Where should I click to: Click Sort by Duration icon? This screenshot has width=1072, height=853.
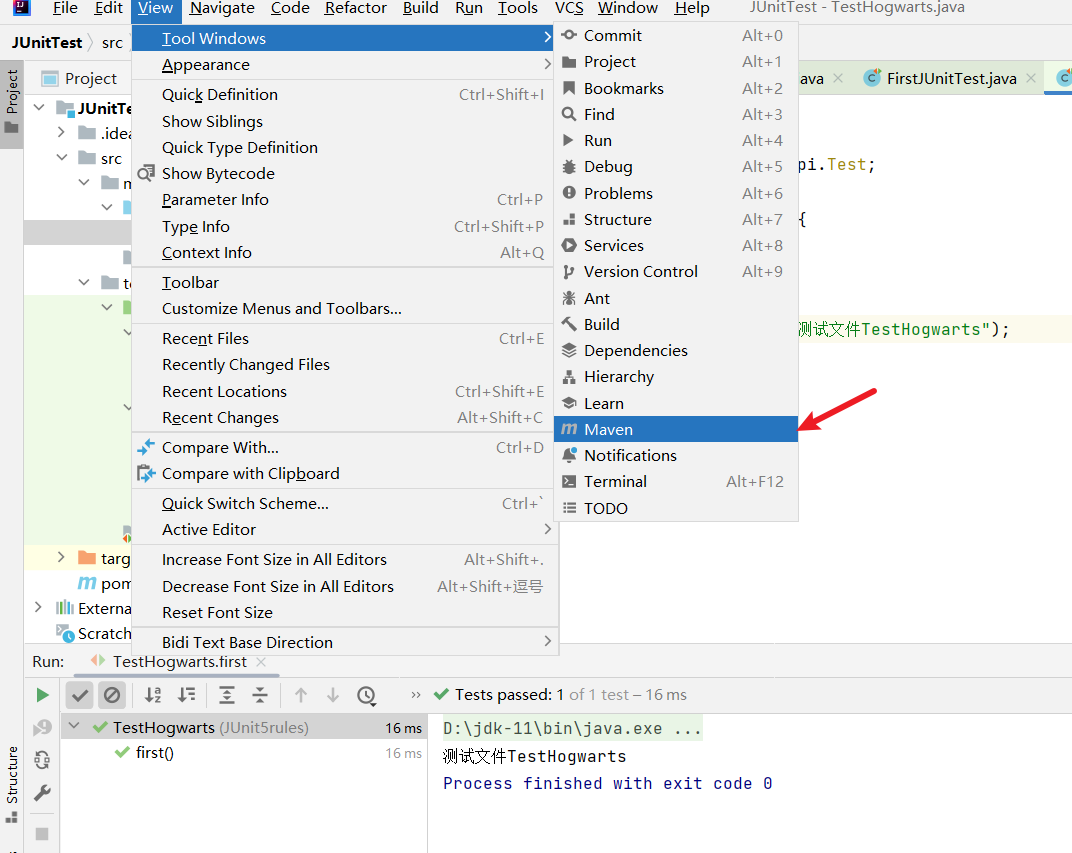point(186,695)
